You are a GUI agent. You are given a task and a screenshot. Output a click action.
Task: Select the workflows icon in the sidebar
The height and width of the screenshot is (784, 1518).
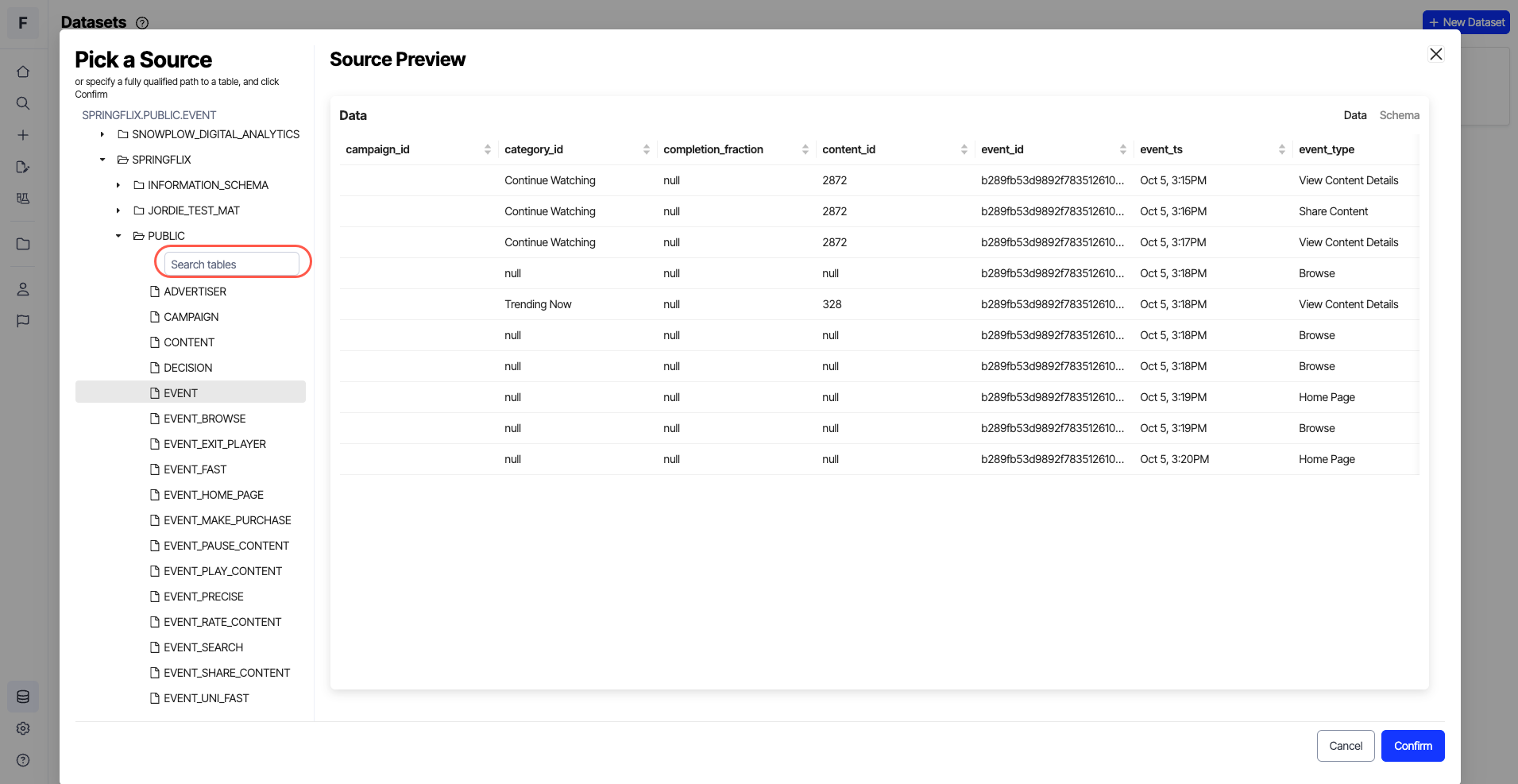tap(23, 199)
